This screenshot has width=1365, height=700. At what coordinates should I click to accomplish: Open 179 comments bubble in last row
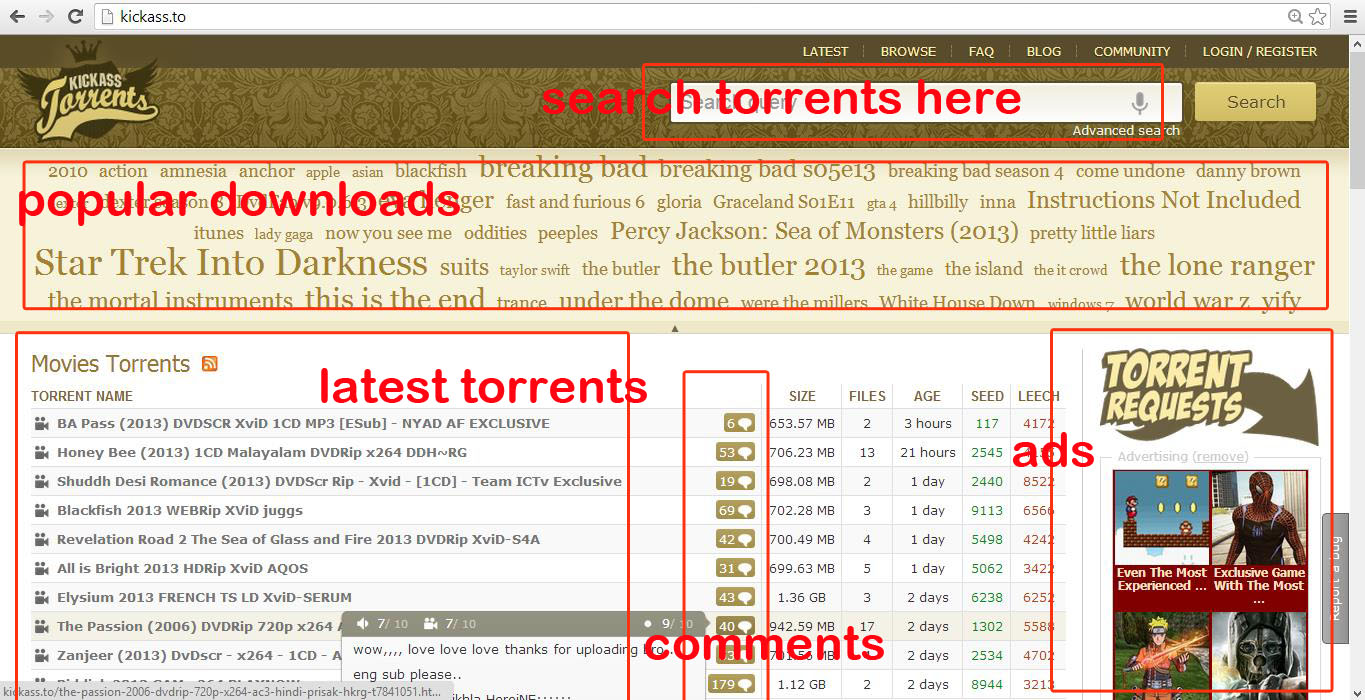tap(731, 684)
